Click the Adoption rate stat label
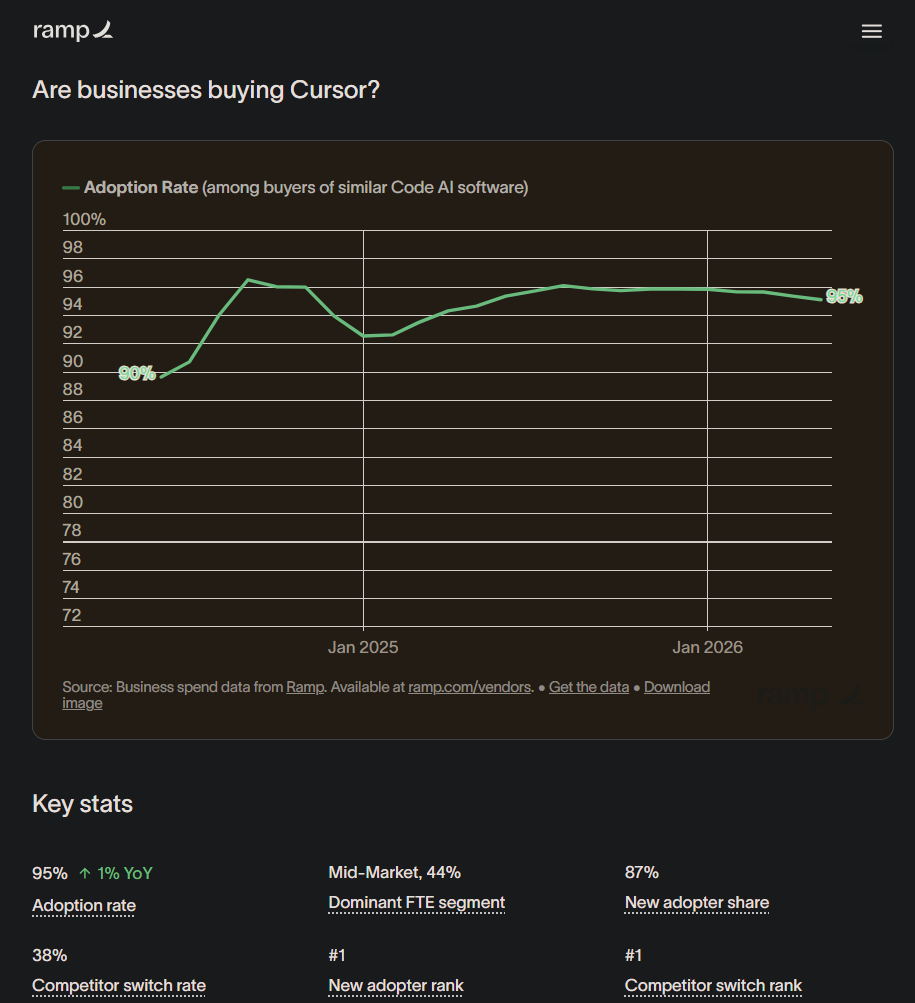The width and height of the screenshot is (915, 1003). pyautogui.click(x=84, y=906)
